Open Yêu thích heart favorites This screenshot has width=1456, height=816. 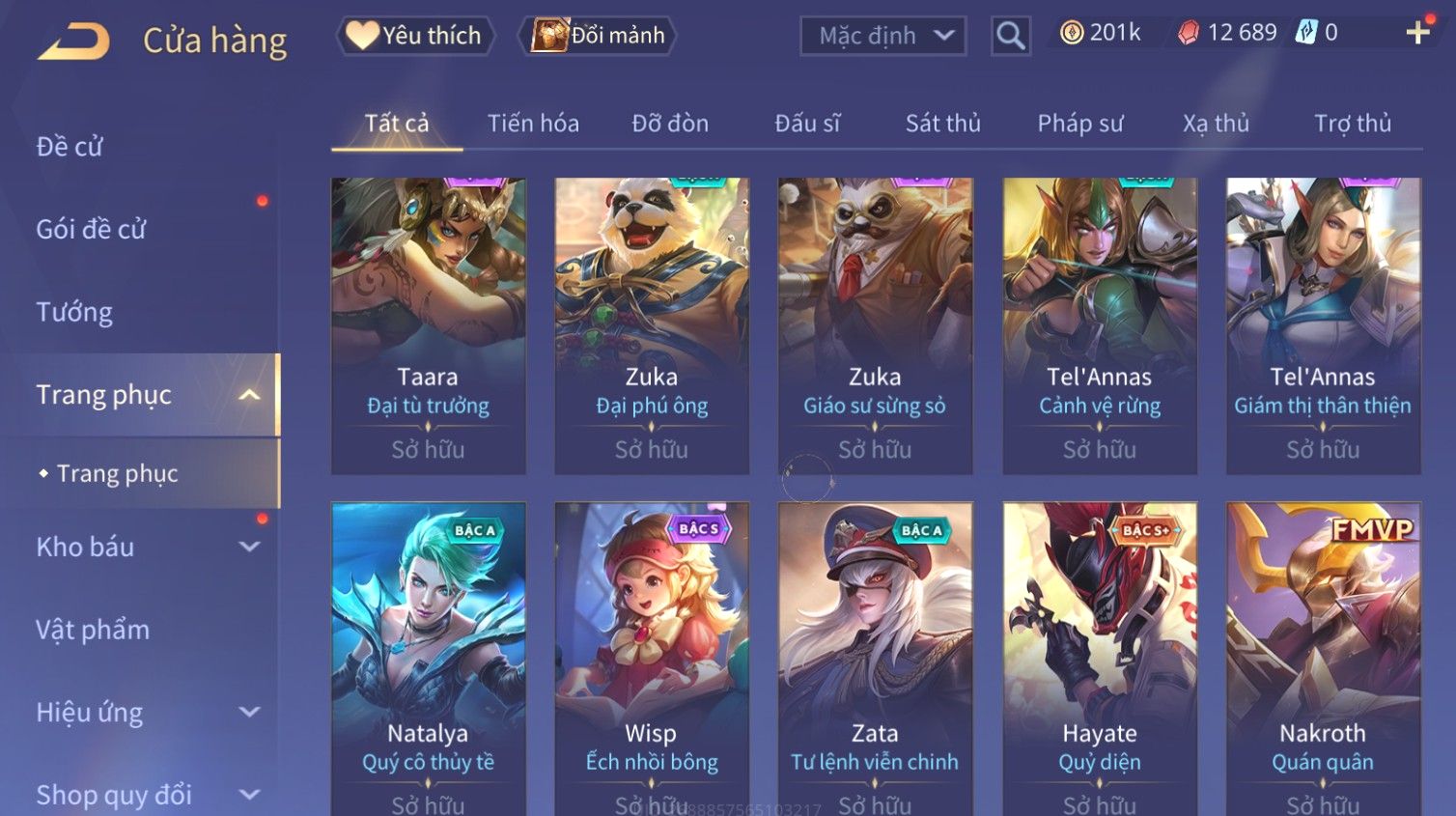coord(415,36)
